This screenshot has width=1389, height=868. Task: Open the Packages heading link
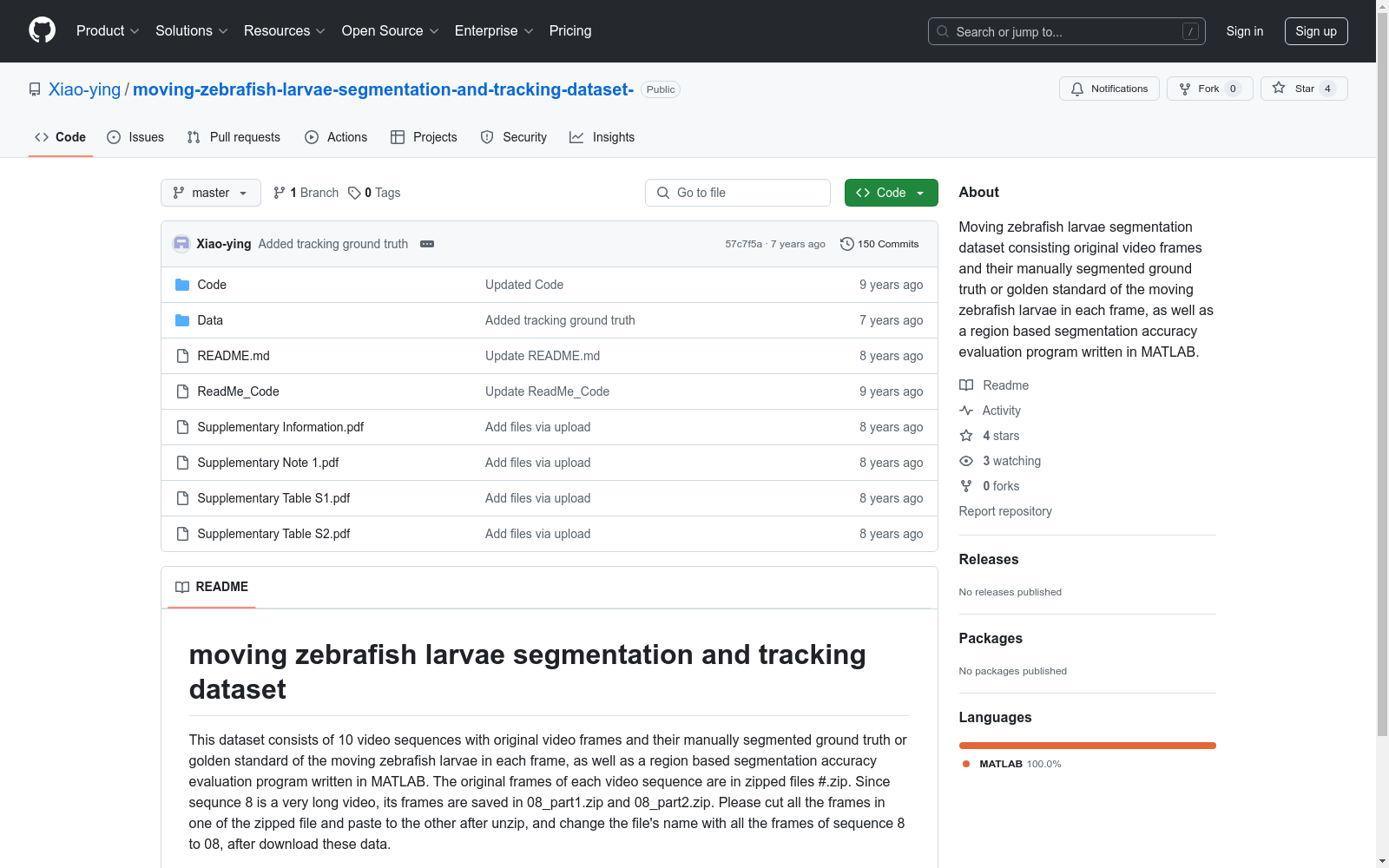click(x=991, y=639)
